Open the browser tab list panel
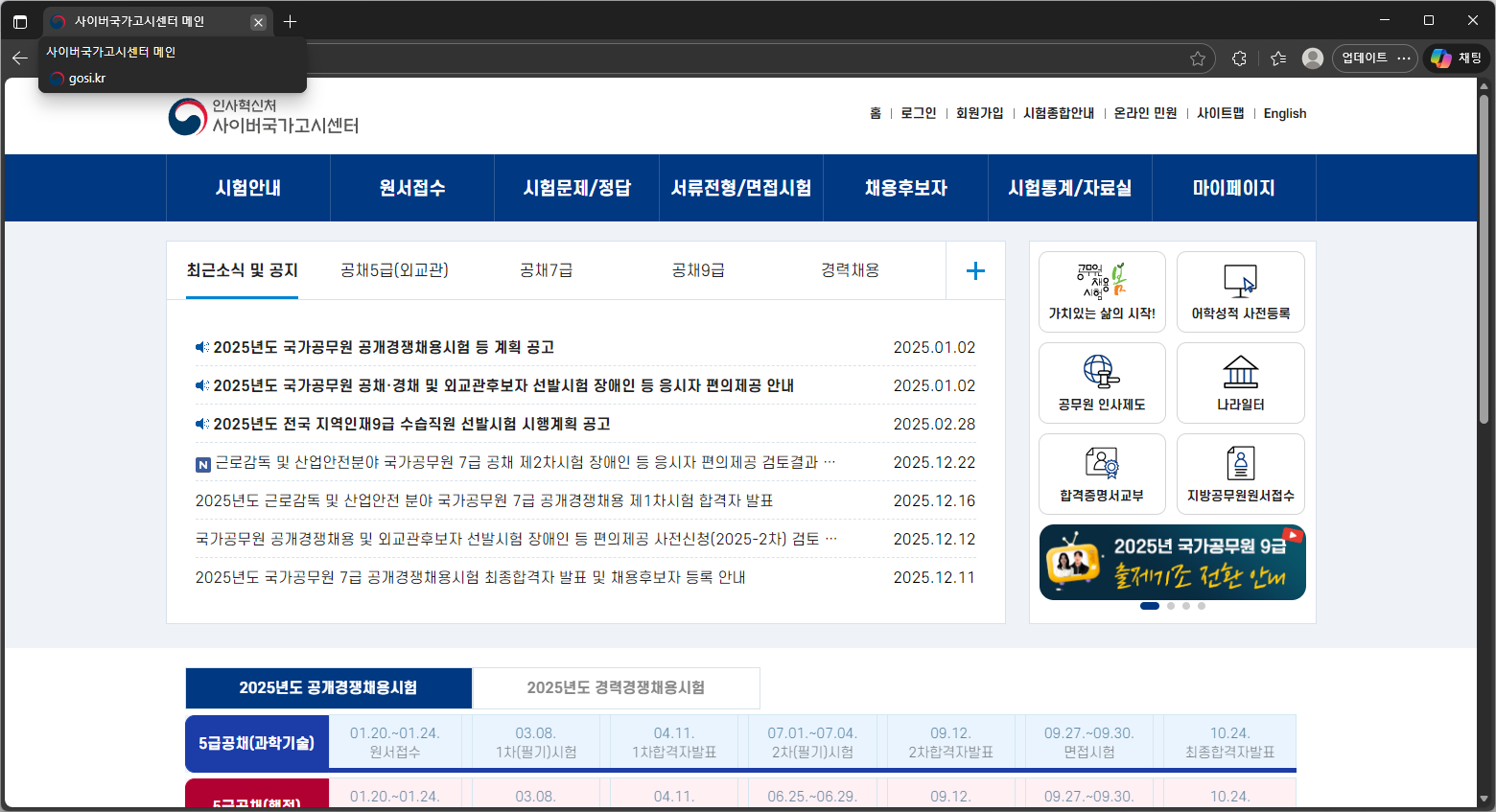The height and width of the screenshot is (812, 1496). tap(20, 20)
